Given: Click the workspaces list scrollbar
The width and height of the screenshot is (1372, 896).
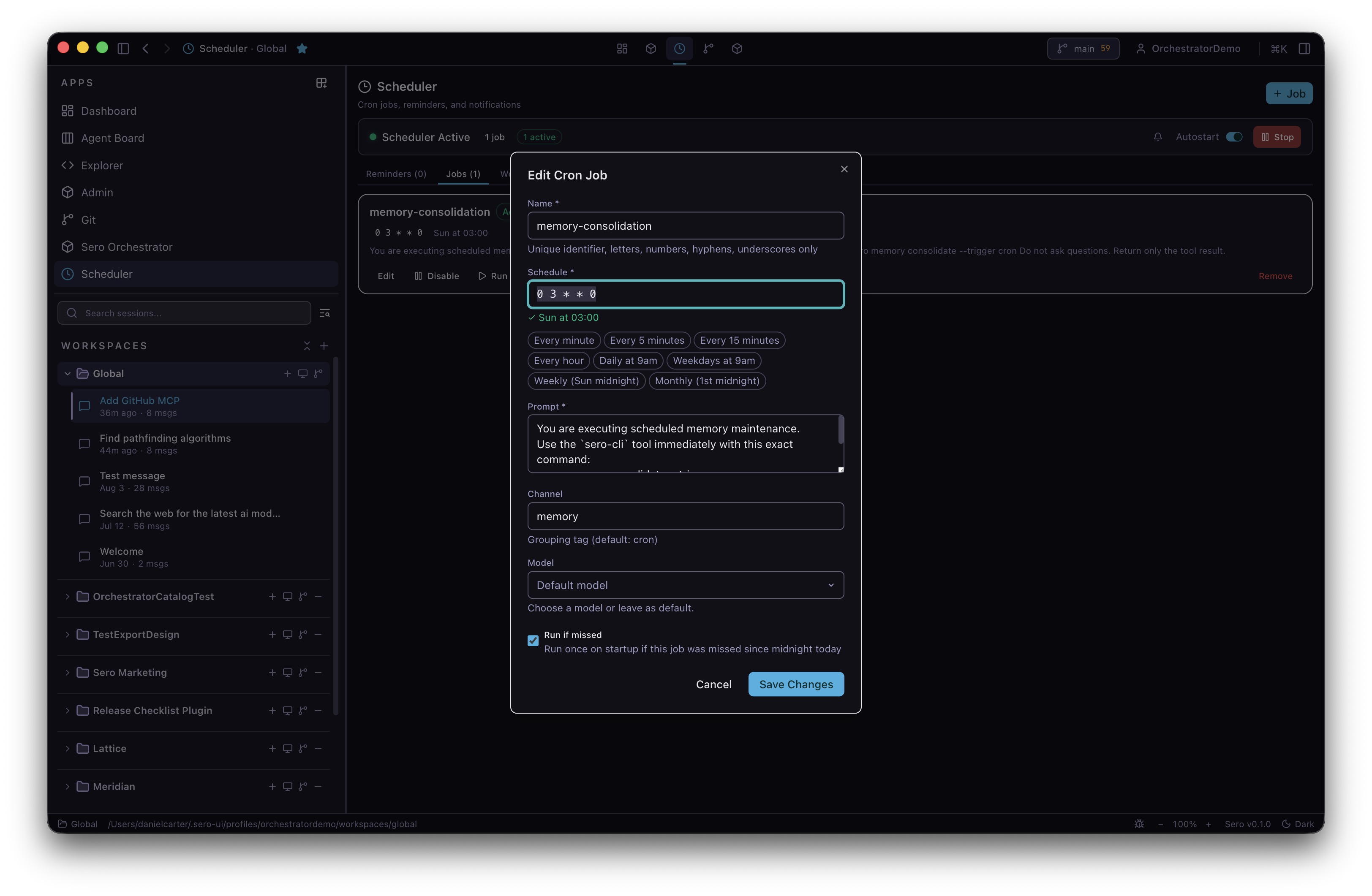Looking at the screenshot, I should click(335, 536).
